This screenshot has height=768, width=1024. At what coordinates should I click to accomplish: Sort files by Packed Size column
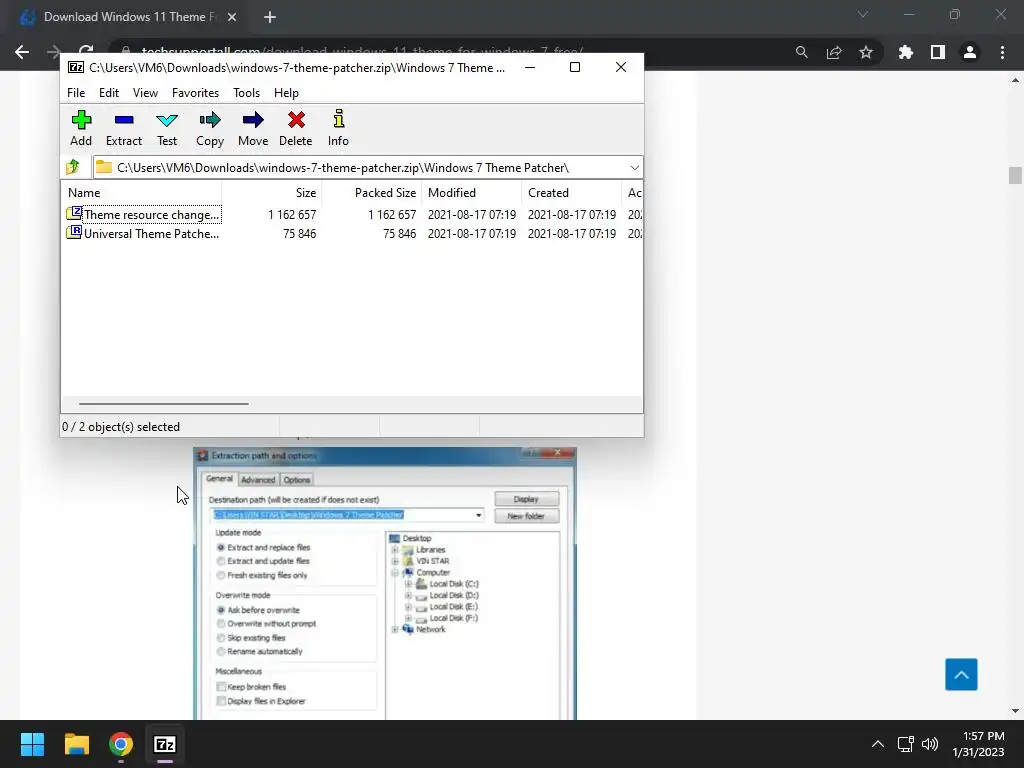coord(372,193)
